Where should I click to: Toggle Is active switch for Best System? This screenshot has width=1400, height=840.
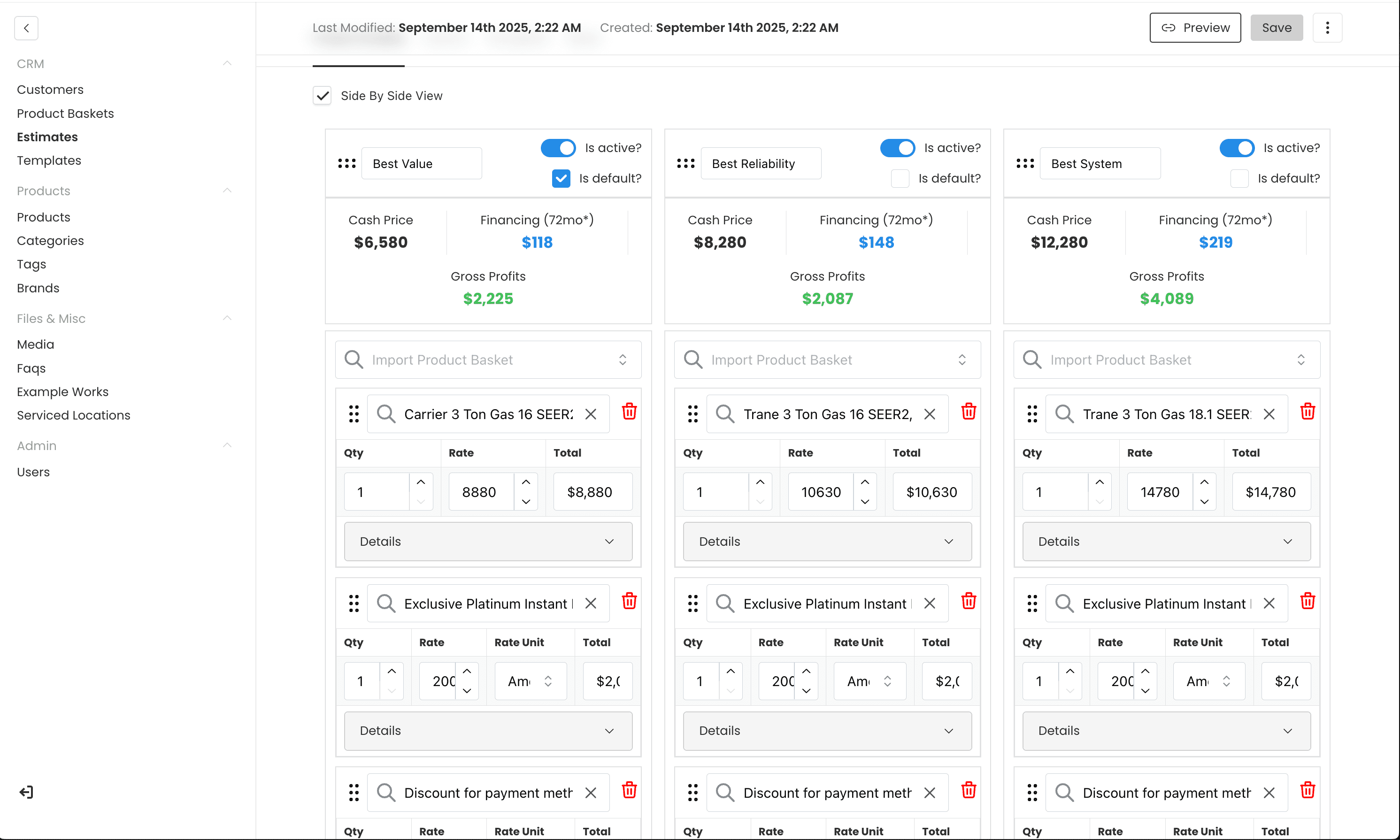[1237, 148]
